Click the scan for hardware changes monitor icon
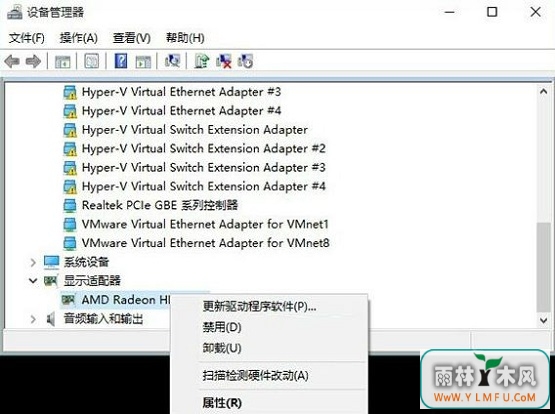555x414 pixels. (x=172, y=61)
